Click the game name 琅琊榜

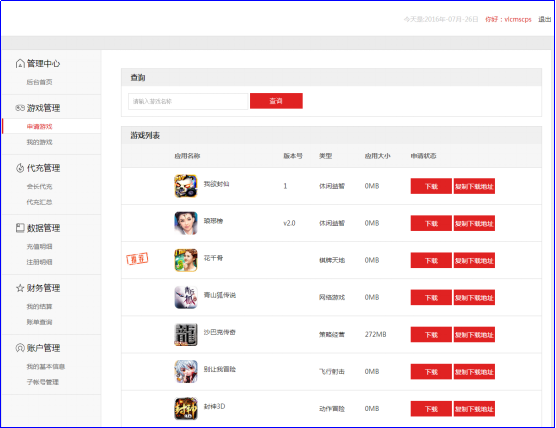[x=213, y=221]
